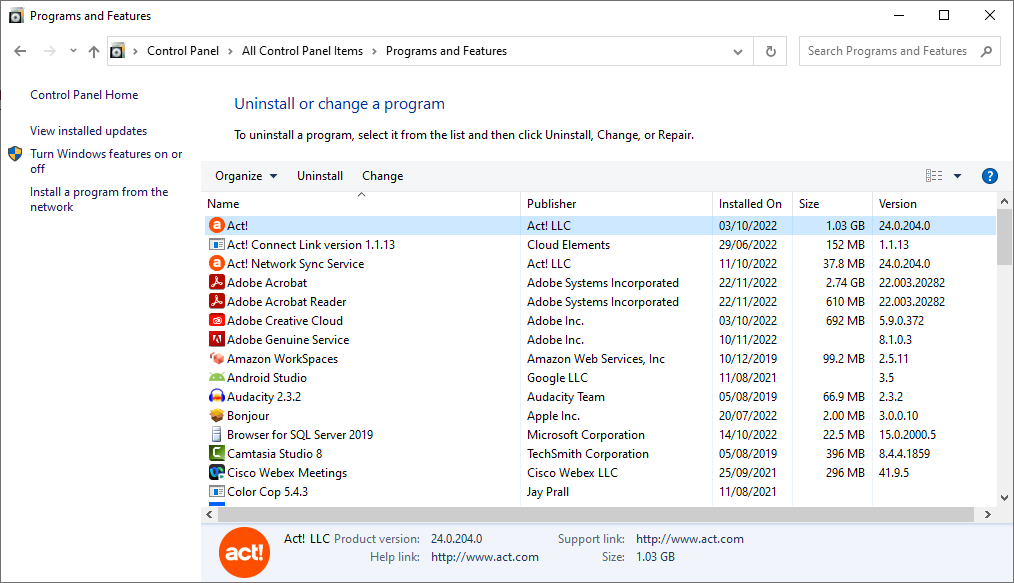The image size is (1014, 583).
Task: Click the Amazon WorkSpaces icon
Action: pos(217,359)
